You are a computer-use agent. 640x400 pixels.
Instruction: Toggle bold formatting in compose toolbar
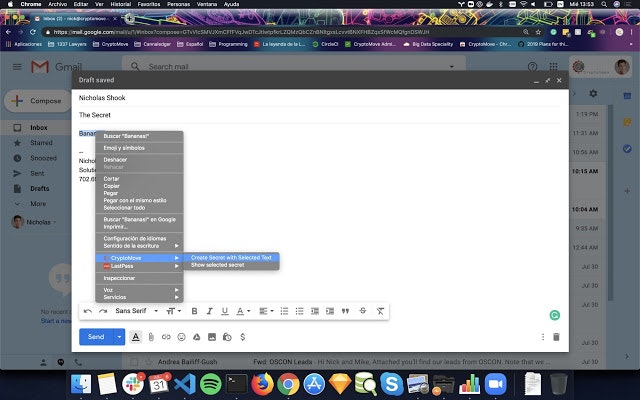point(194,311)
